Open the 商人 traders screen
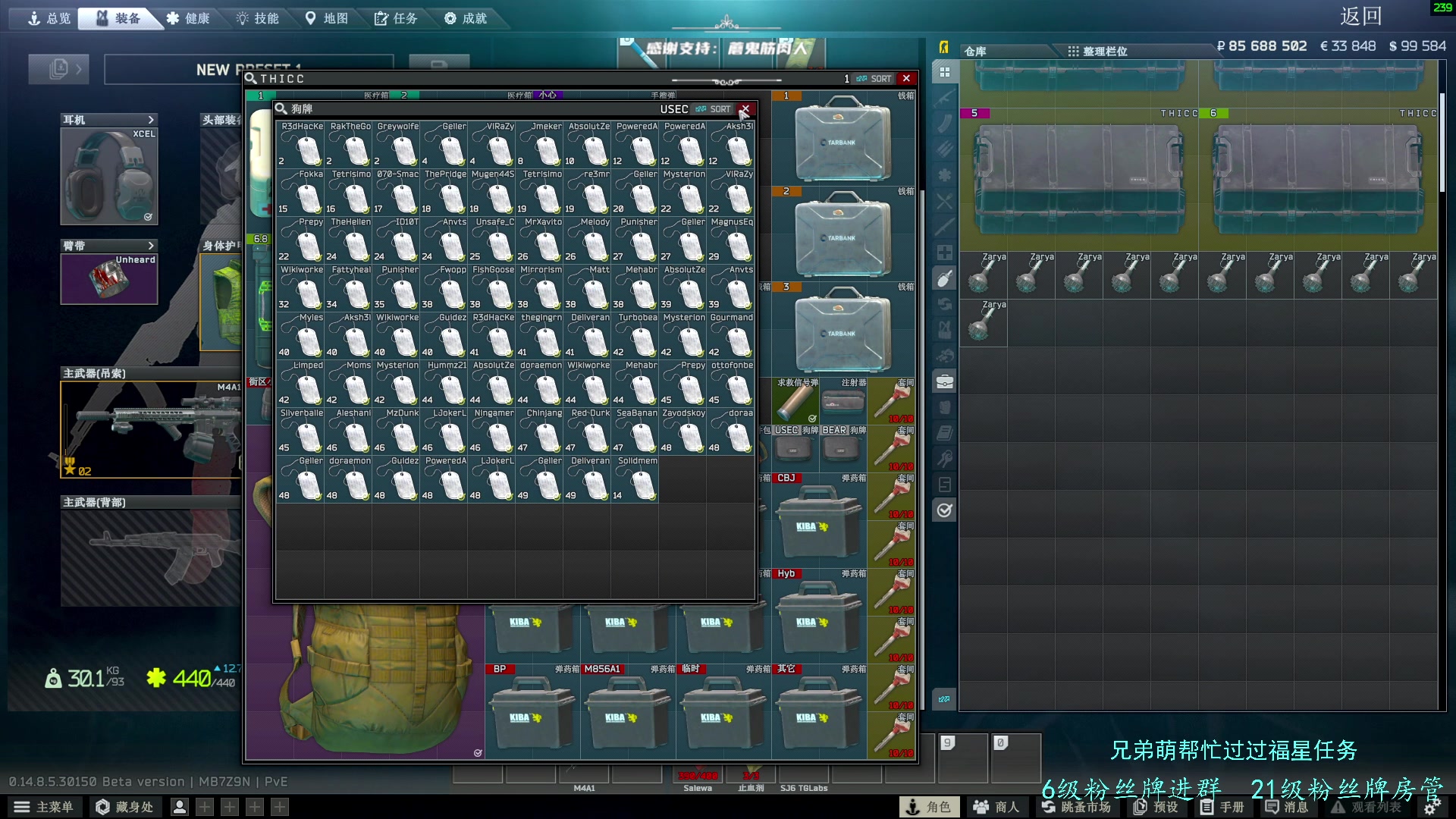Screen dimensions: 1456x819 tap(996, 807)
